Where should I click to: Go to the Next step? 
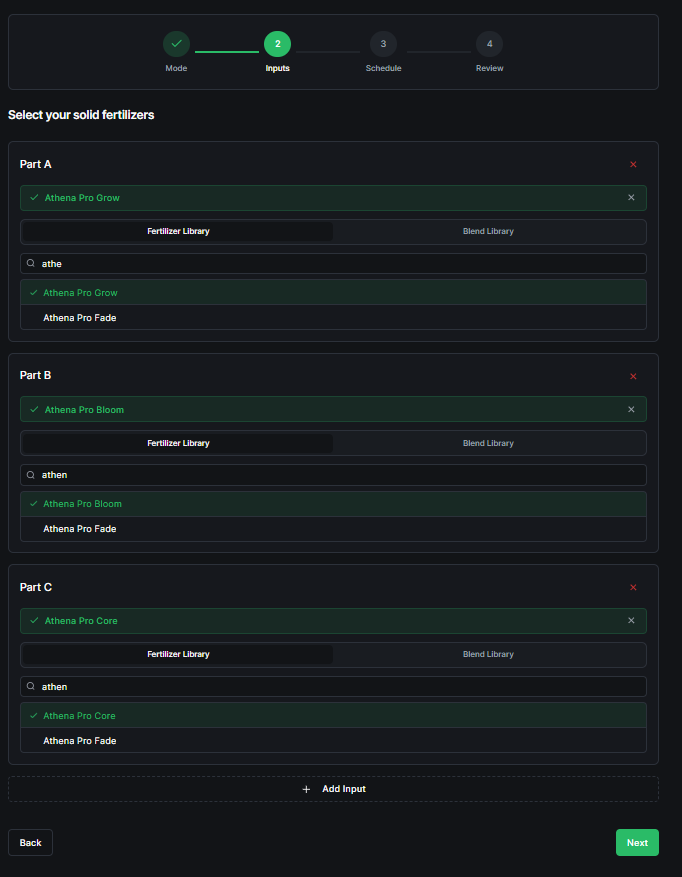(x=637, y=843)
